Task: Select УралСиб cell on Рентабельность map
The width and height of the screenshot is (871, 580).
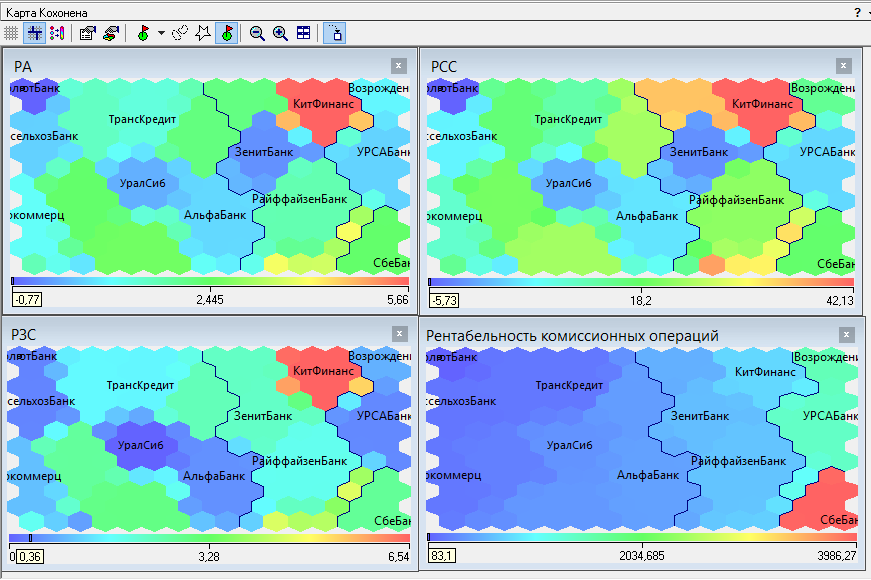Action: [569, 446]
